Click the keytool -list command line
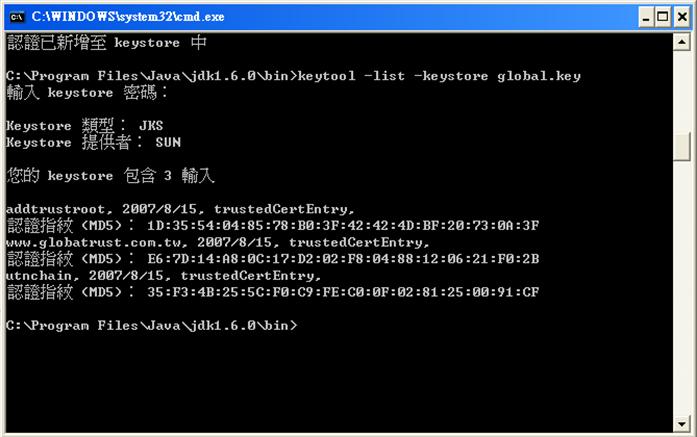Screen dimensions: 697x437 pos(293,76)
